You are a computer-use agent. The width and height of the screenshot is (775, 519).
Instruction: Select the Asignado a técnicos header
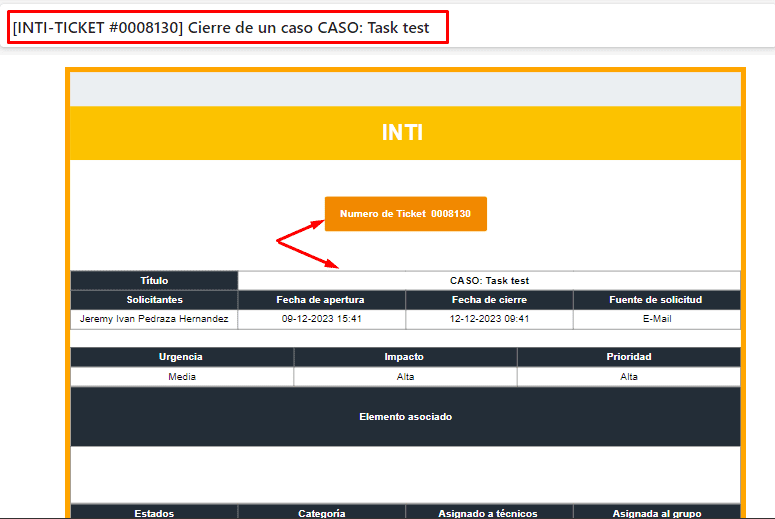click(489, 513)
